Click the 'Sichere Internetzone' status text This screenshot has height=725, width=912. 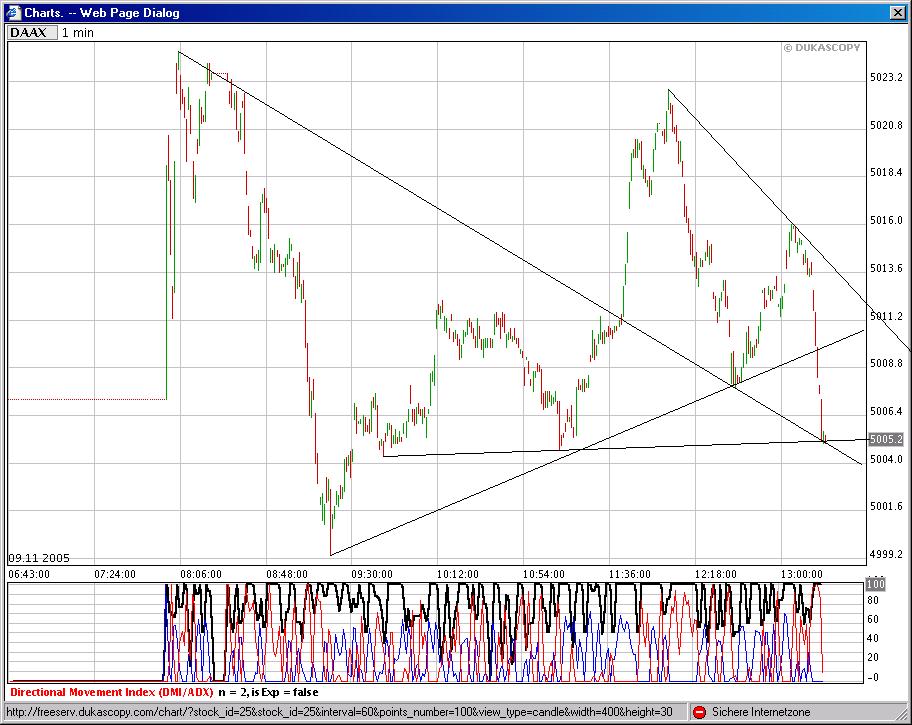click(x=761, y=712)
